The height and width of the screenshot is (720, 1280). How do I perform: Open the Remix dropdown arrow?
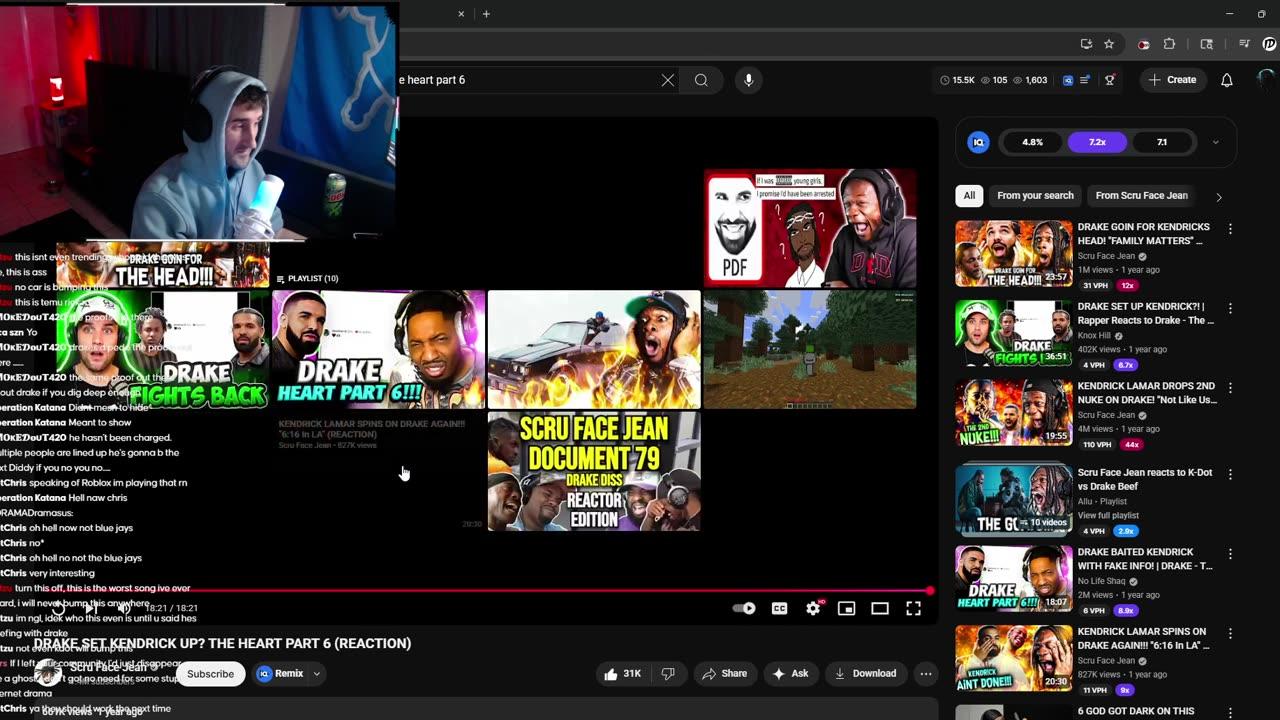(x=316, y=674)
